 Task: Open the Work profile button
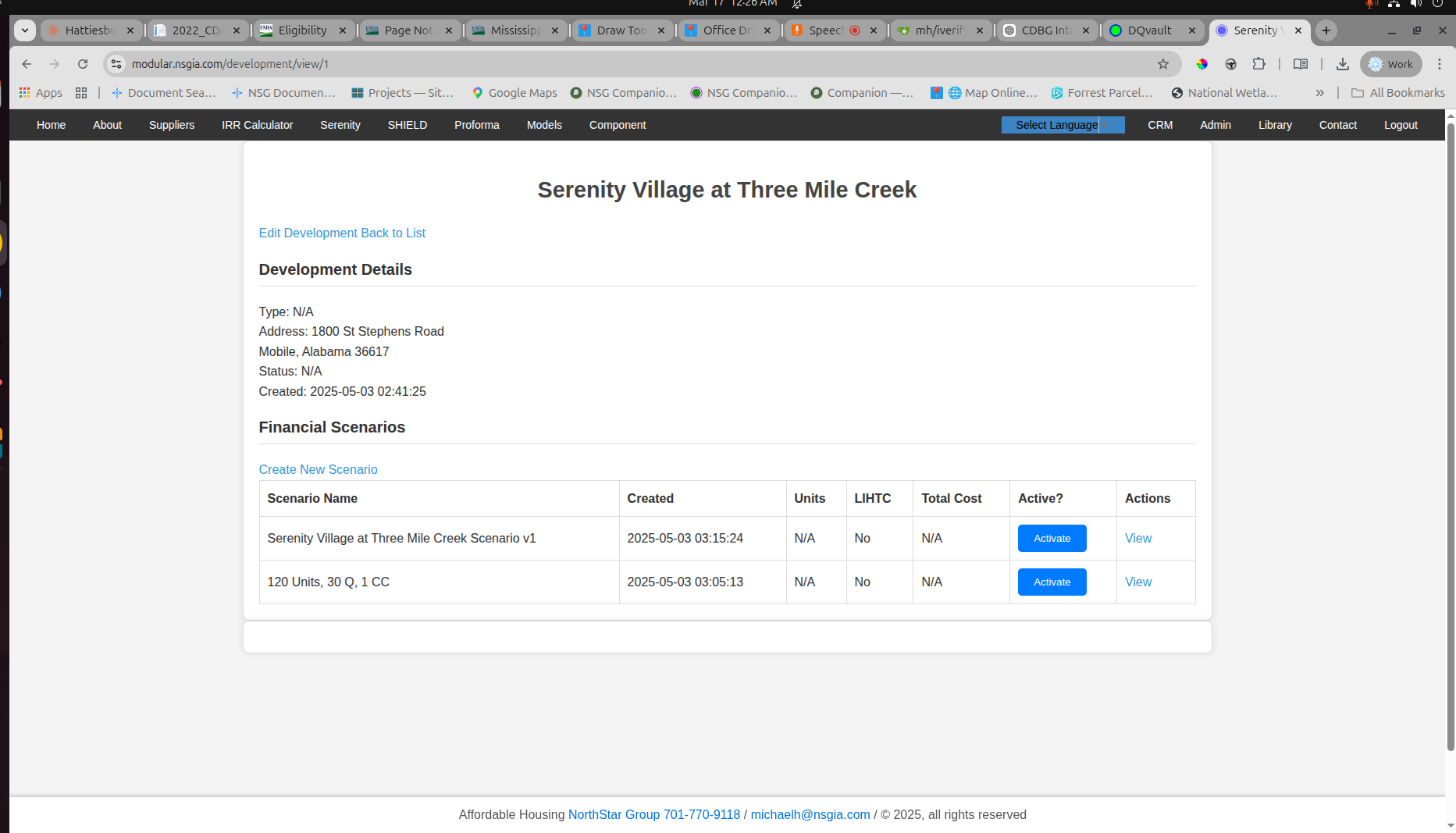(1391, 64)
